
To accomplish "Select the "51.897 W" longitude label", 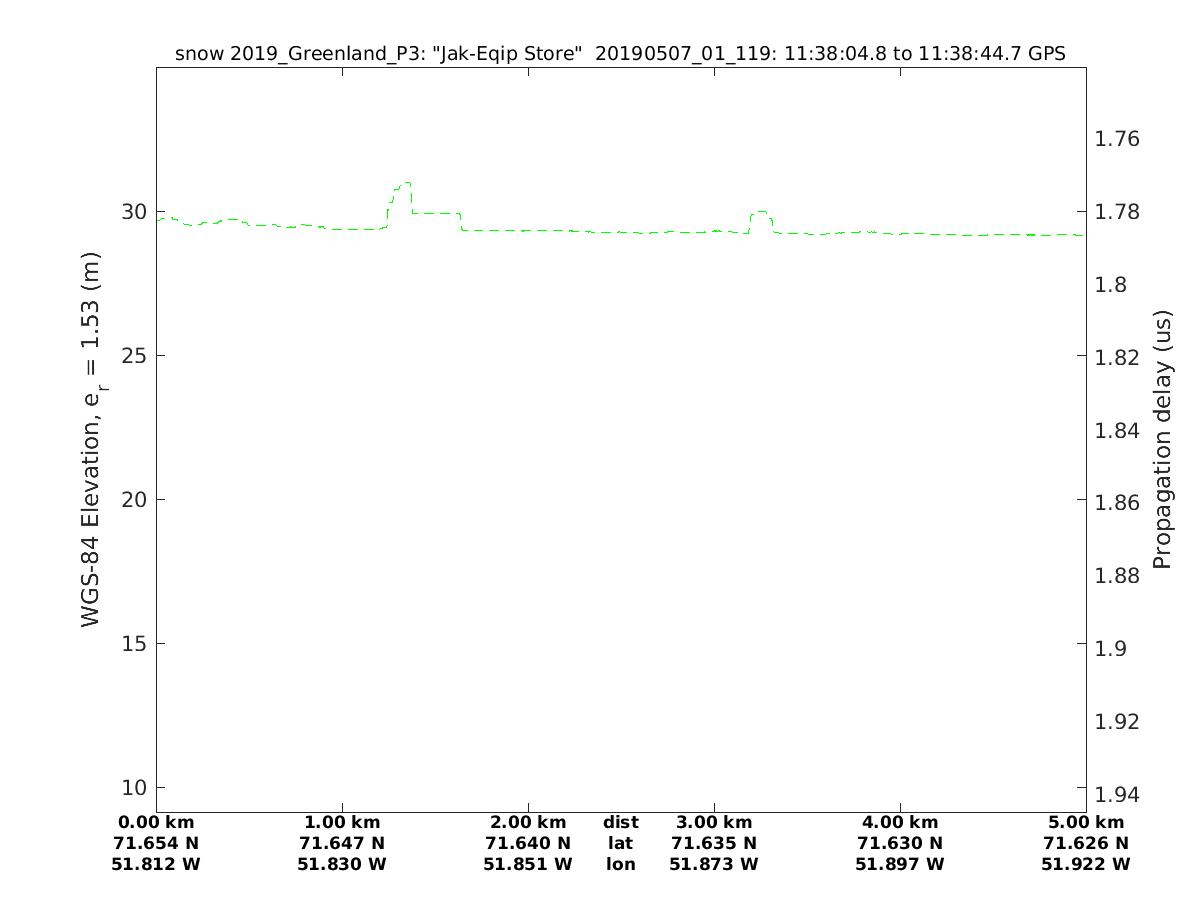I will tap(900, 864).
